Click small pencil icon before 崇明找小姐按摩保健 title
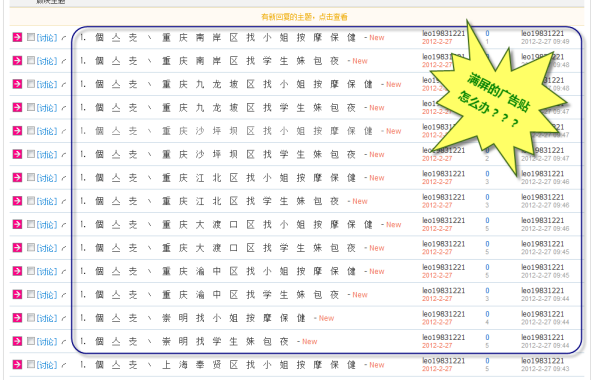 tap(63, 318)
